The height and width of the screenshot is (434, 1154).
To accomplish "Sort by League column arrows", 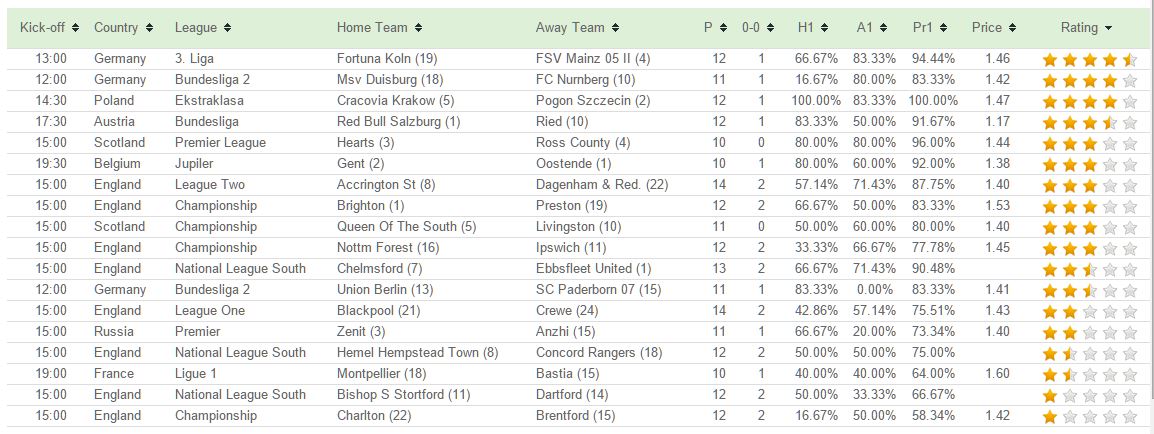I will (227, 28).
